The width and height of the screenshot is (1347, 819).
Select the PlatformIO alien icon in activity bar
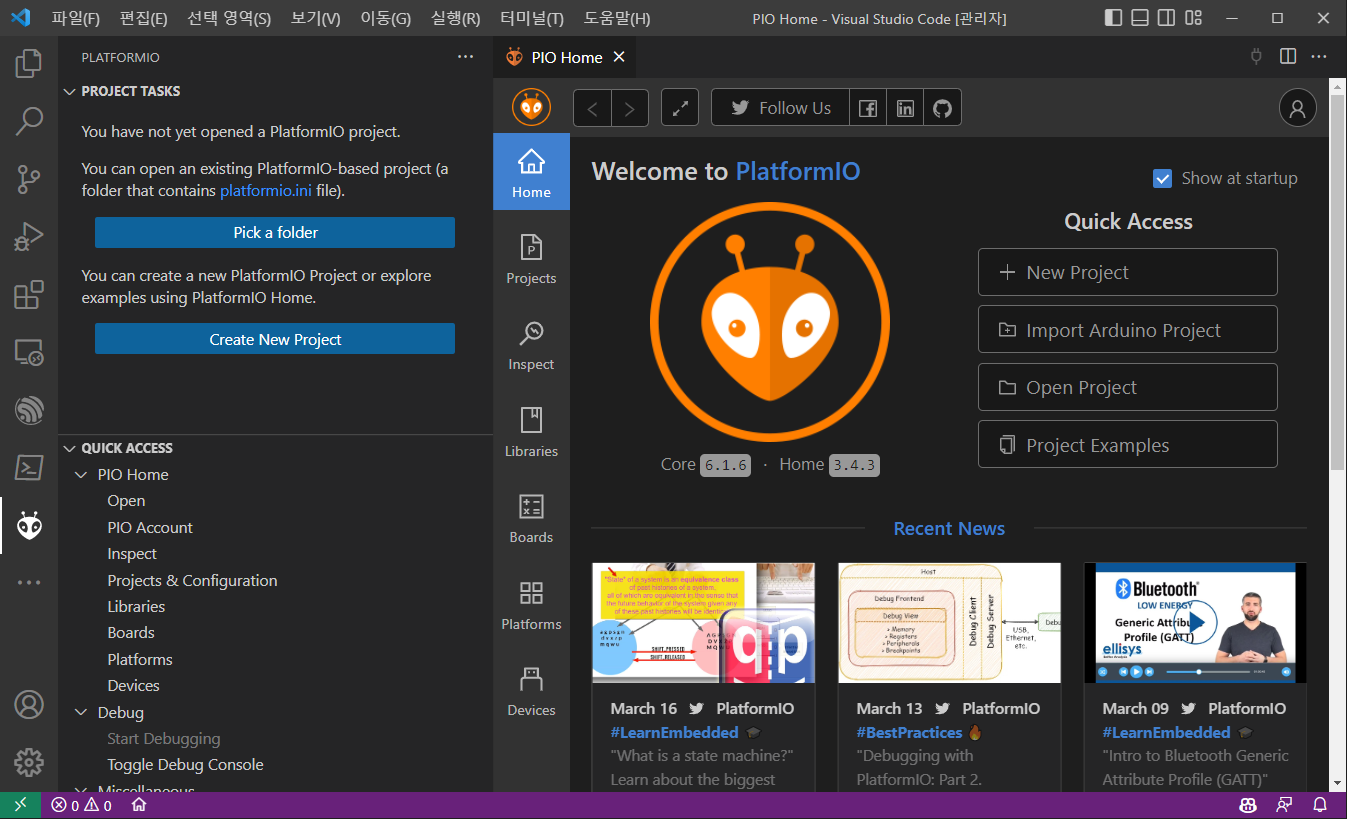pyautogui.click(x=29, y=525)
